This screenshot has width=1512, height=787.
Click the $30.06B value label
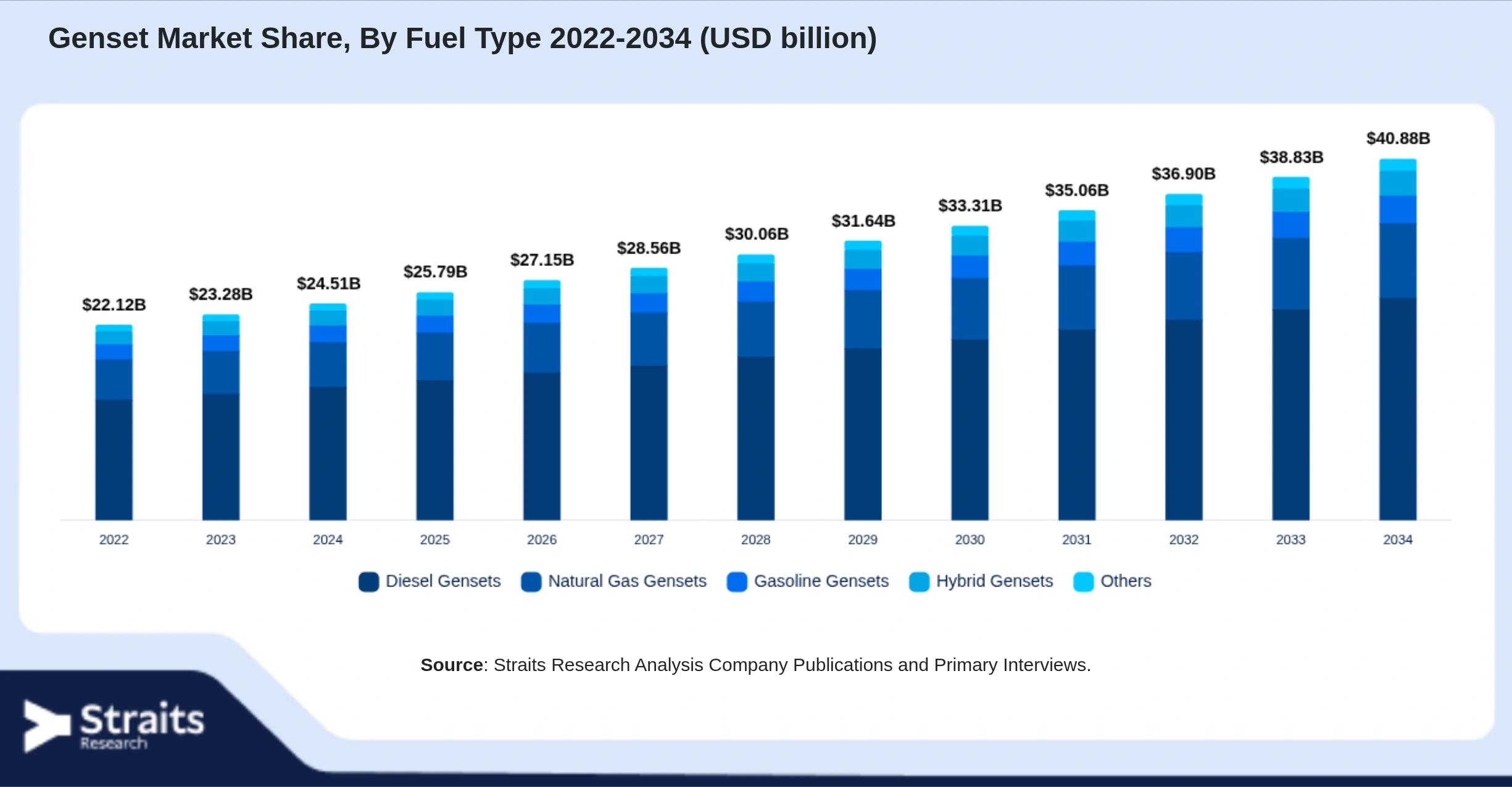757,234
